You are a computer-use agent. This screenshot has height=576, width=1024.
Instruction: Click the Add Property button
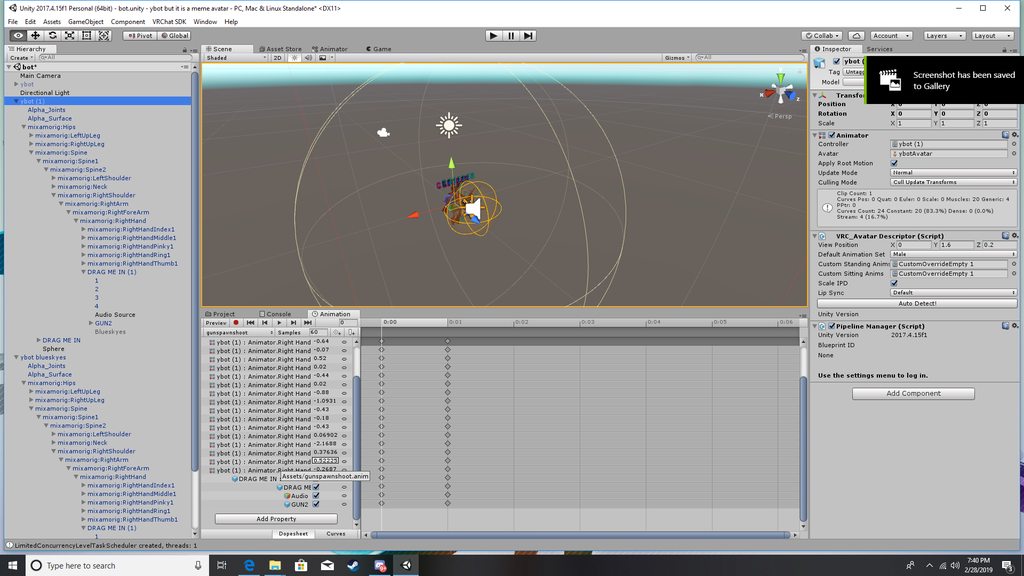[x=276, y=519]
